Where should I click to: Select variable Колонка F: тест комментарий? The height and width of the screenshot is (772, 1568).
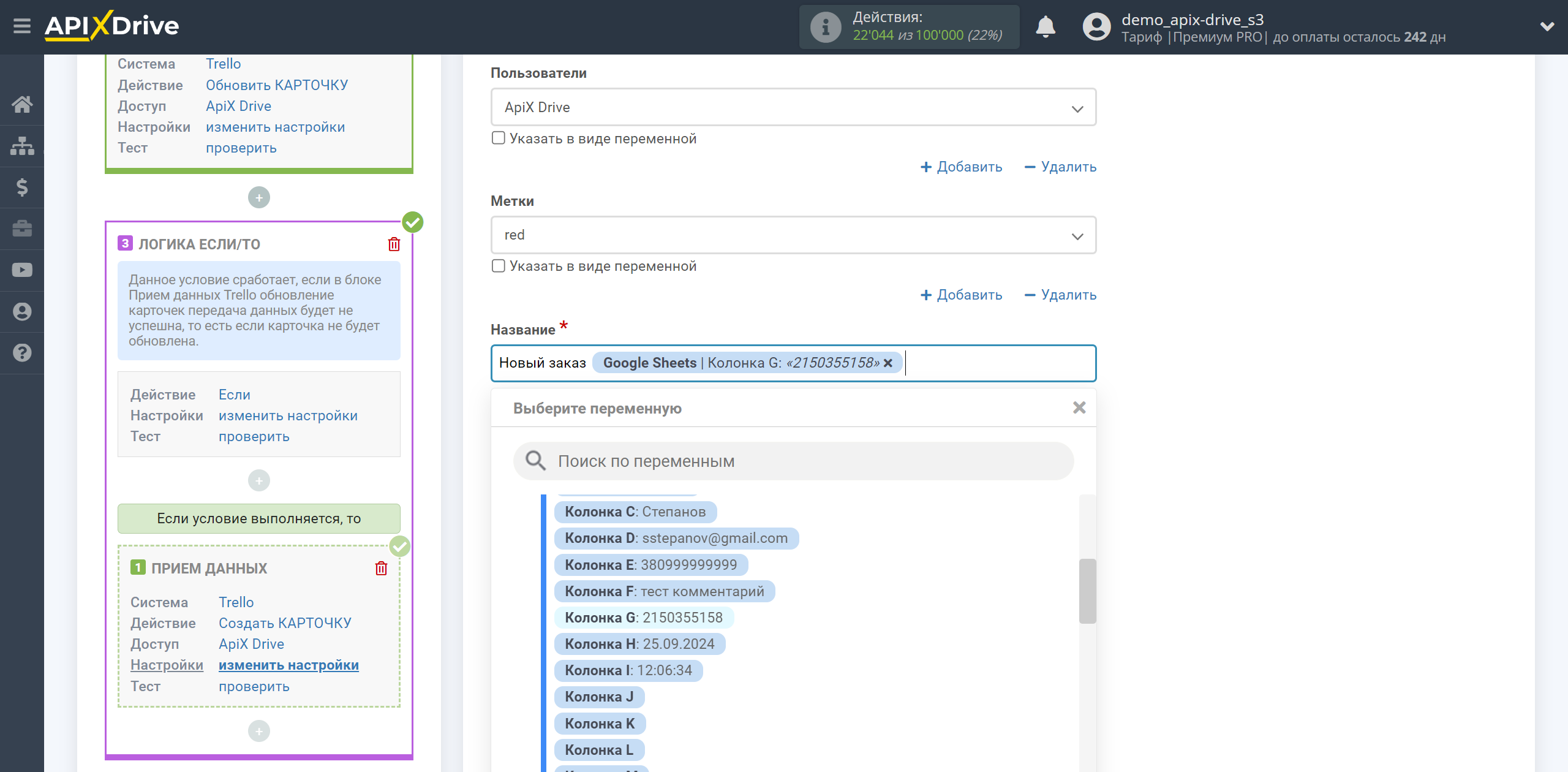665,591
